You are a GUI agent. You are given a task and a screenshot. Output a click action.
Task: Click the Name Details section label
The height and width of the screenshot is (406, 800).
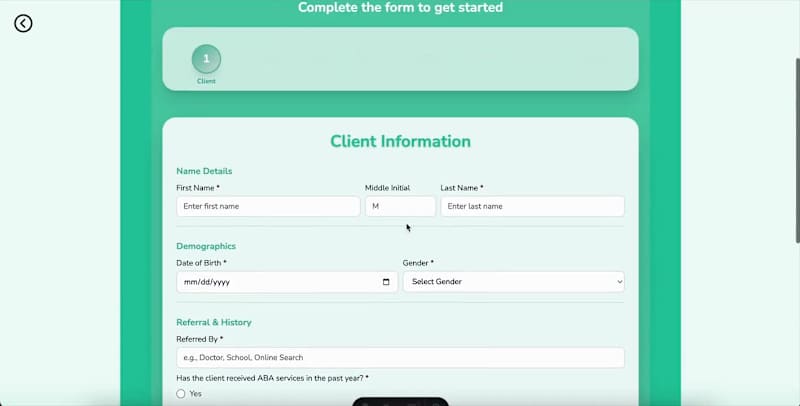(204, 171)
